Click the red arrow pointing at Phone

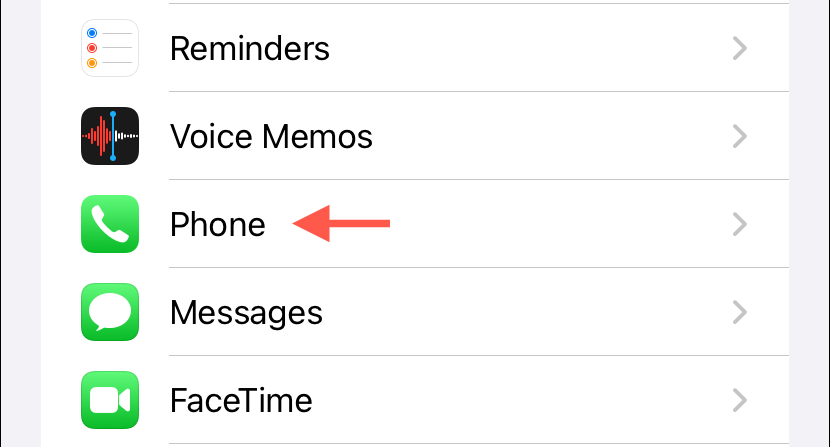[341, 224]
